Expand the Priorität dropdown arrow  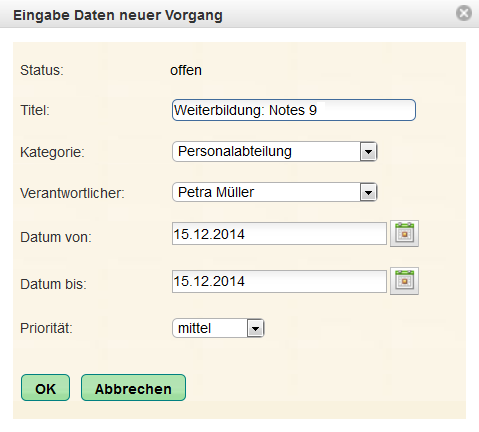pyautogui.click(x=255, y=329)
